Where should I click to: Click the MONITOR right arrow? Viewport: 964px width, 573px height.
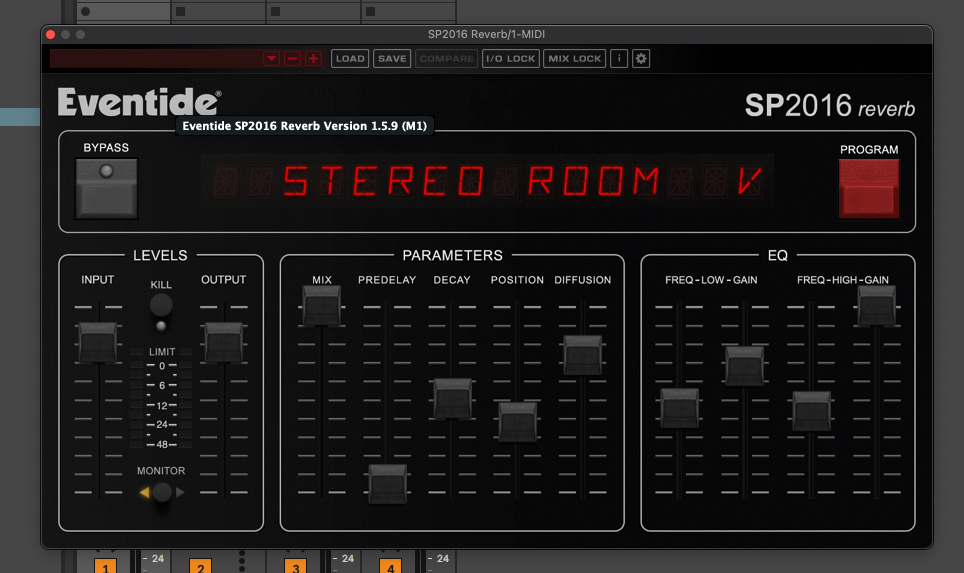(181, 492)
